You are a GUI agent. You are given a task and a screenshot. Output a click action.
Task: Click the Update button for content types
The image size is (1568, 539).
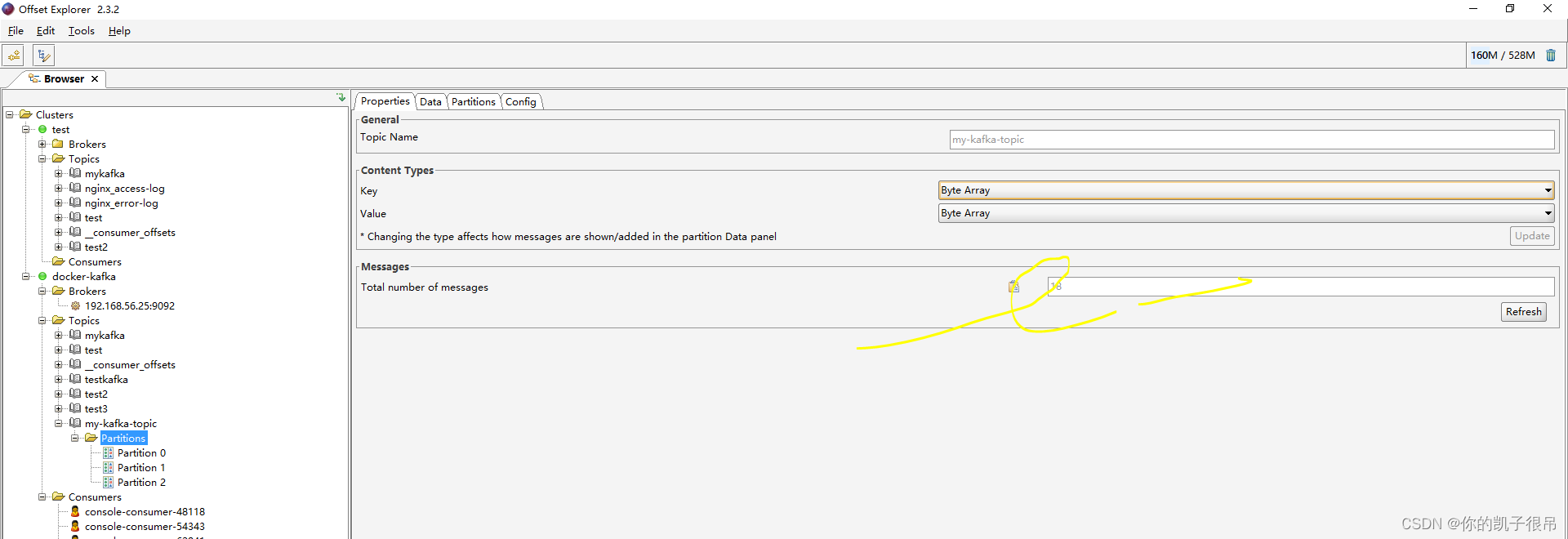coord(1532,236)
